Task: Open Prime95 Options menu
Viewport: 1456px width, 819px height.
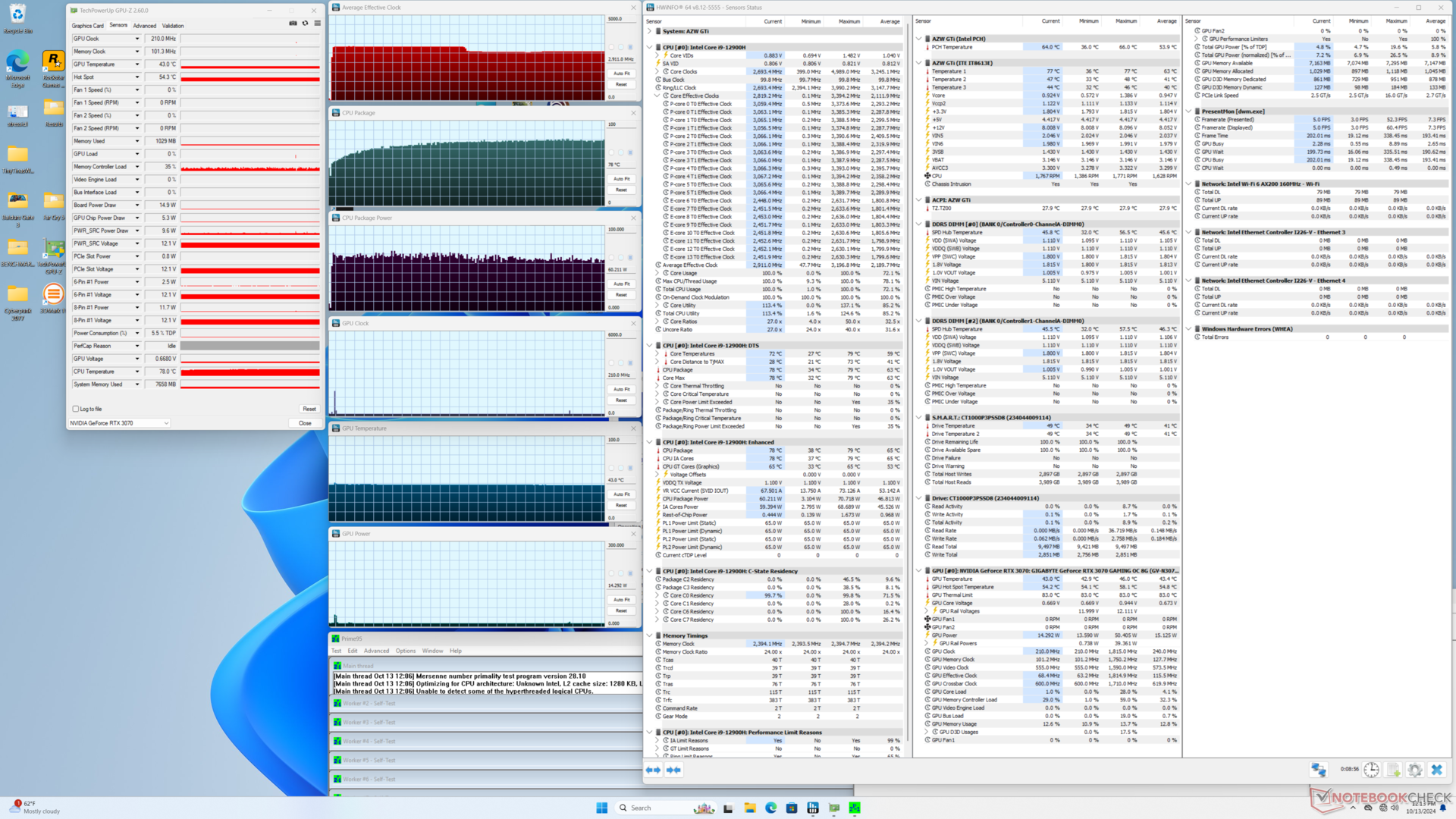Action: click(405, 651)
